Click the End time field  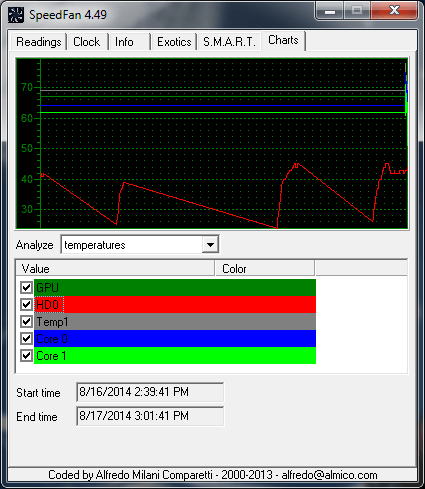pyautogui.click(x=150, y=416)
